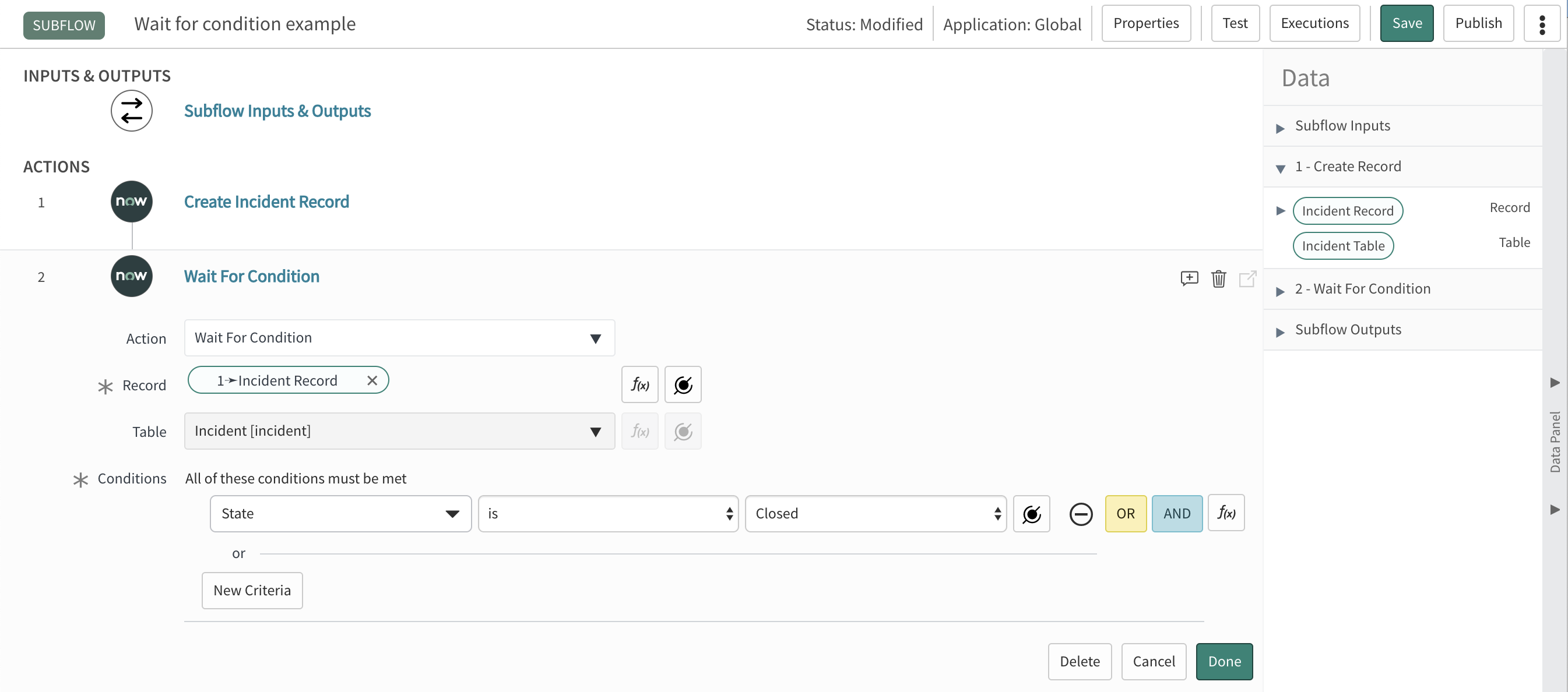Click the f(x) script icon for Record
The height and width of the screenshot is (692, 1568).
[x=640, y=384]
